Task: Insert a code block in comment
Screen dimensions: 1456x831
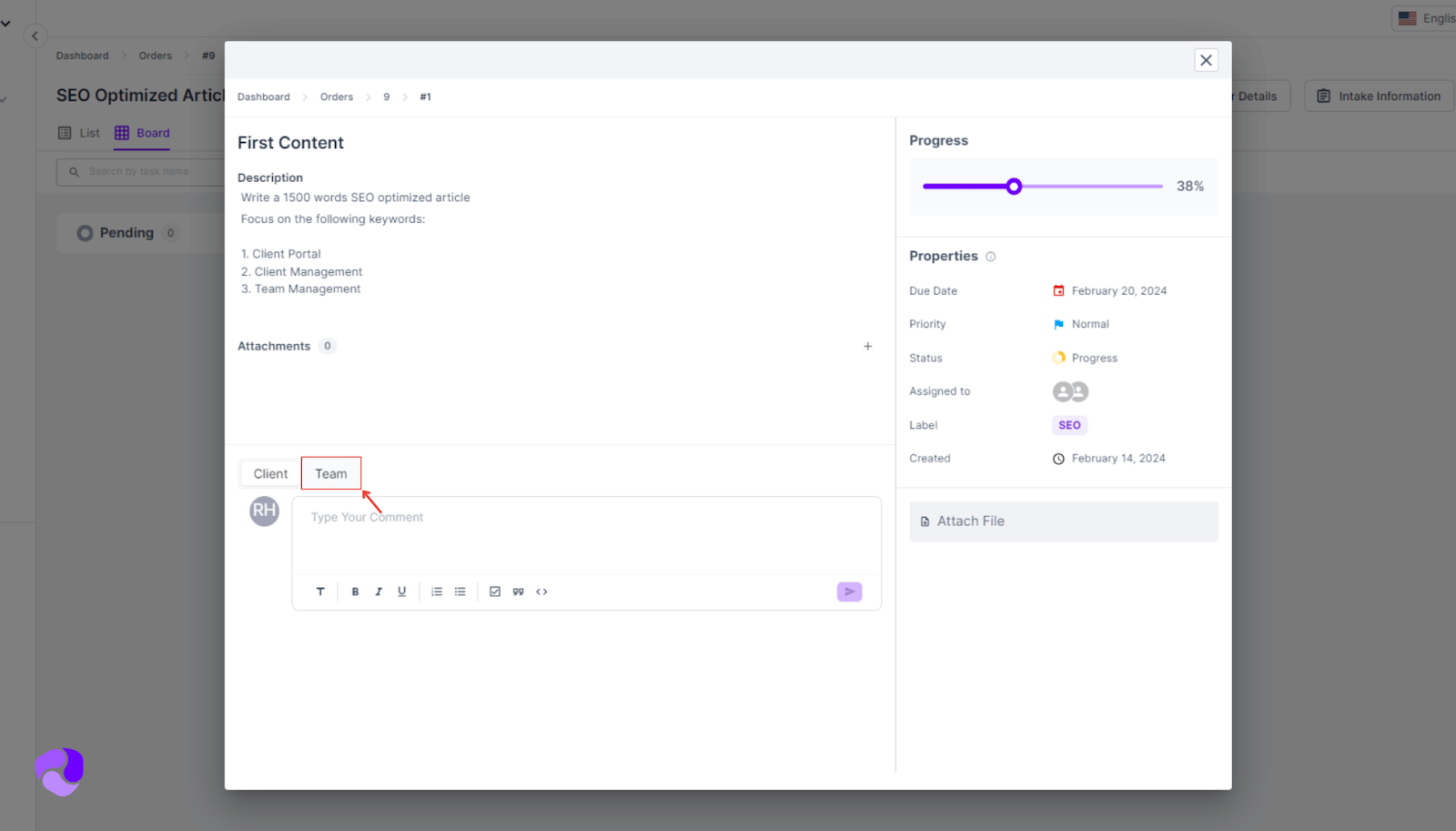Action: [x=541, y=592]
